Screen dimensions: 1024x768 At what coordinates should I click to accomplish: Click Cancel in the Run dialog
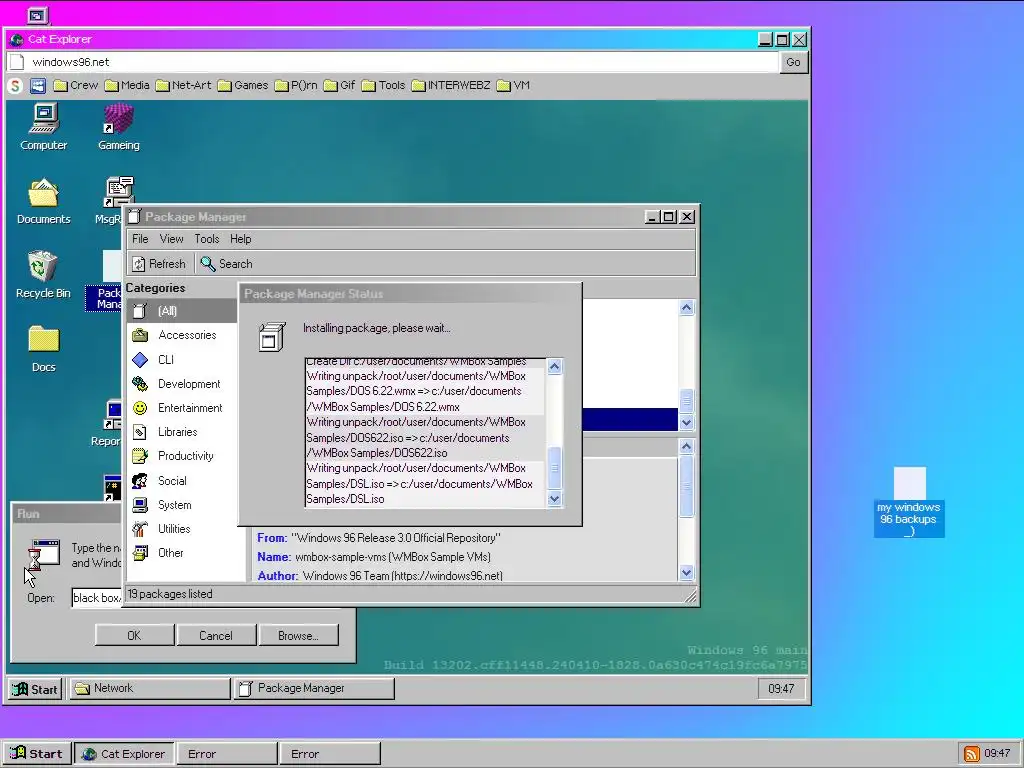216,635
